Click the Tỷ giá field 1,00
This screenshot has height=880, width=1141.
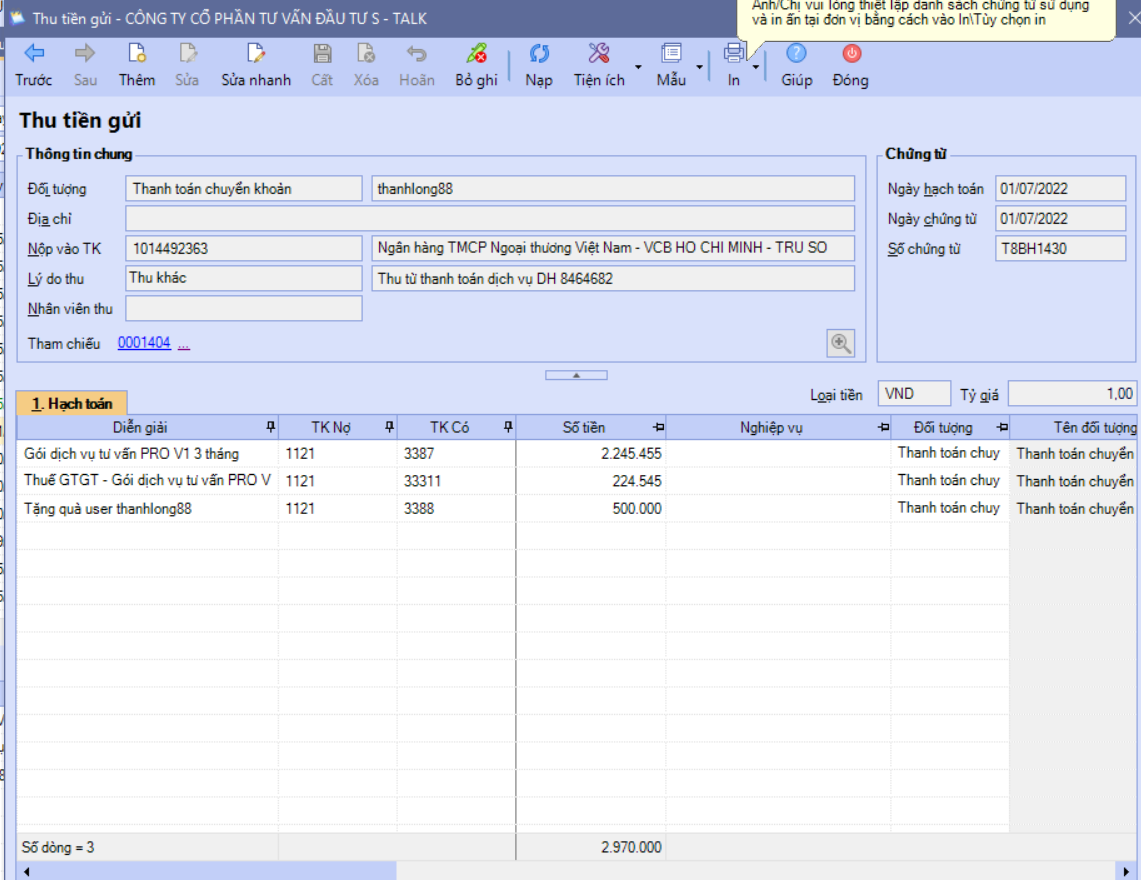point(1072,394)
